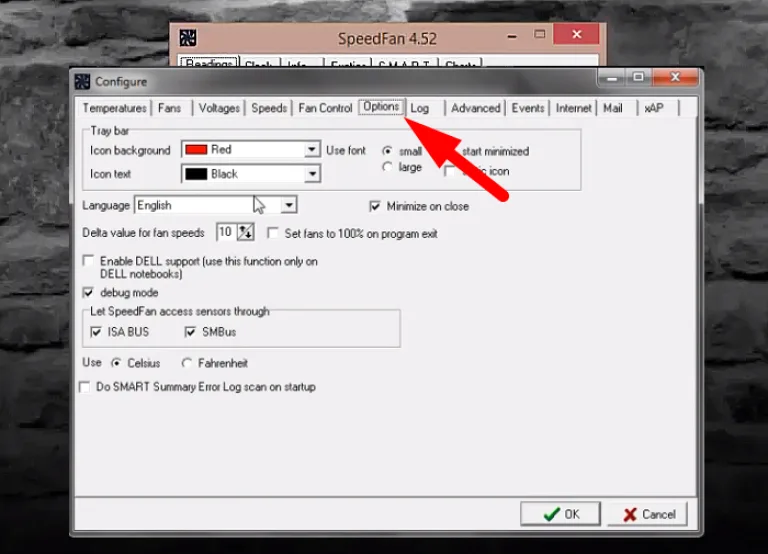This screenshot has width=768, height=554.
Task: Switch to the Advanced tab
Action: [476, 108]
